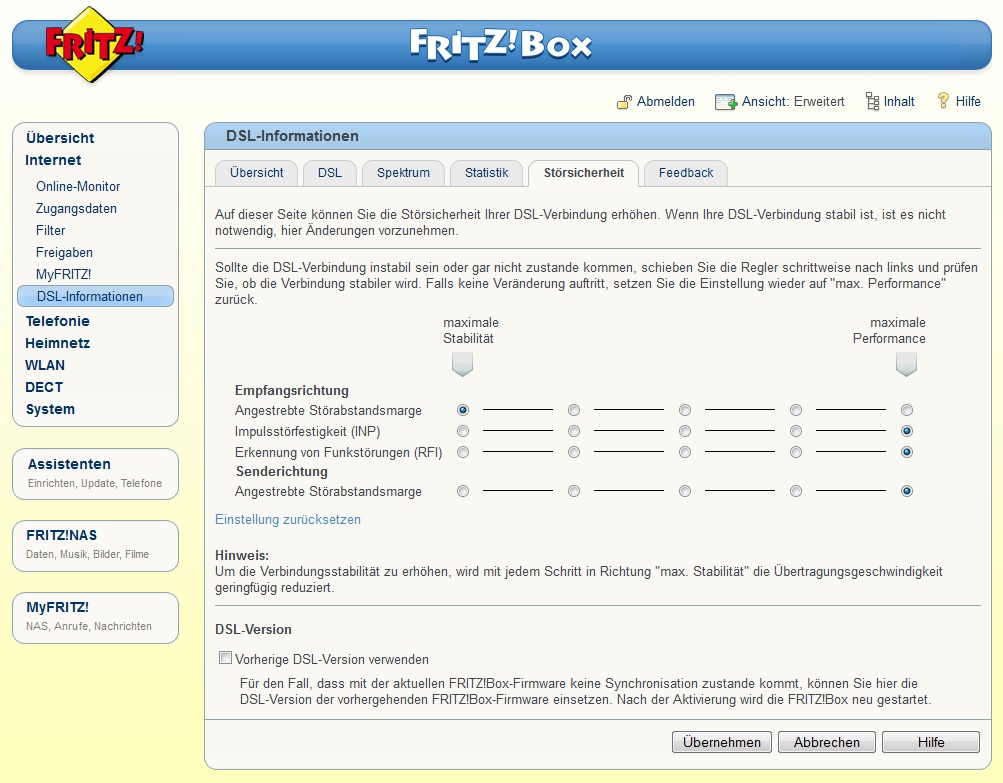1003x783 pixels.
Task: Select DSL-Informationen in sidebar
Action: 96,296
